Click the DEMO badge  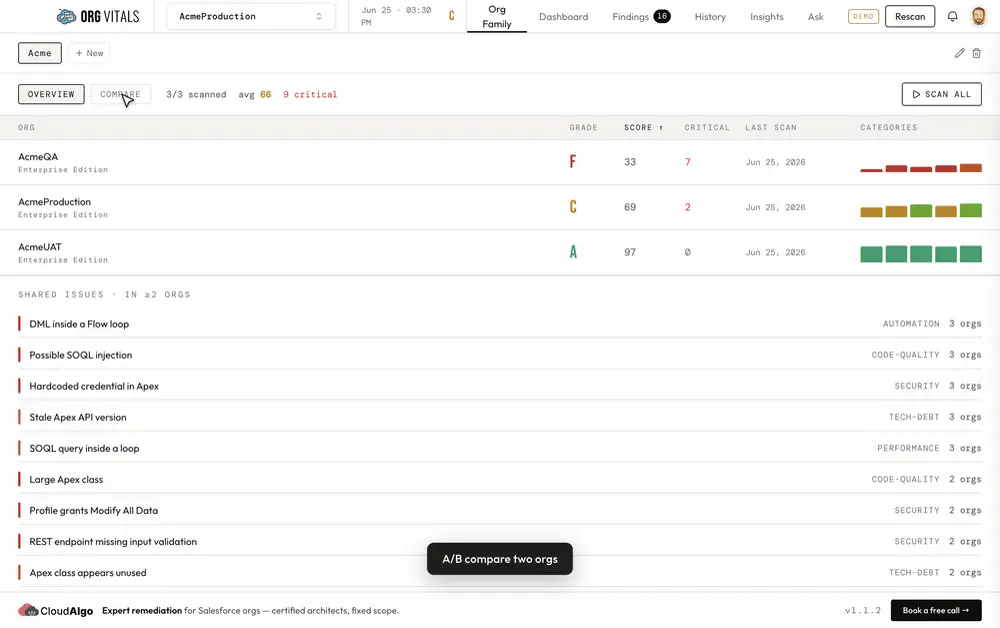[863, 17]
